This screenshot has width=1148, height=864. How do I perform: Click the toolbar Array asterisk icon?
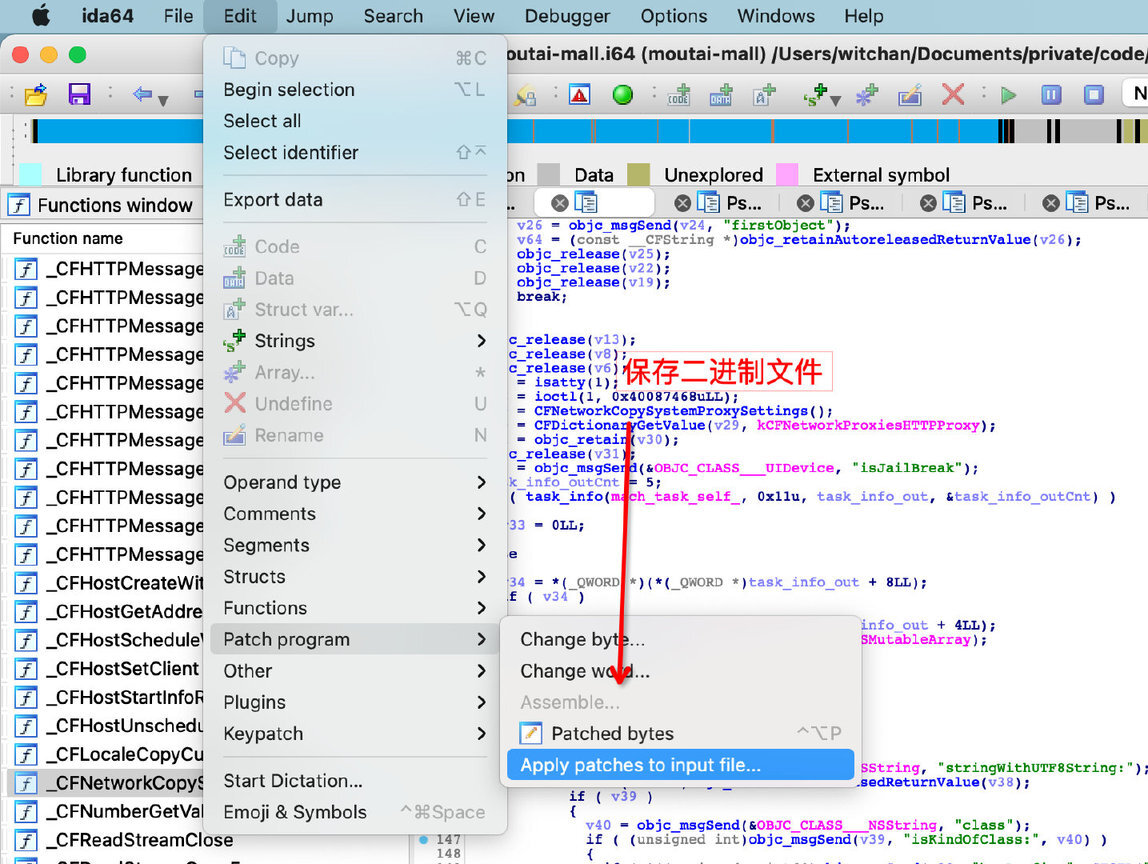pyautogui.click(x=867, y=94)
